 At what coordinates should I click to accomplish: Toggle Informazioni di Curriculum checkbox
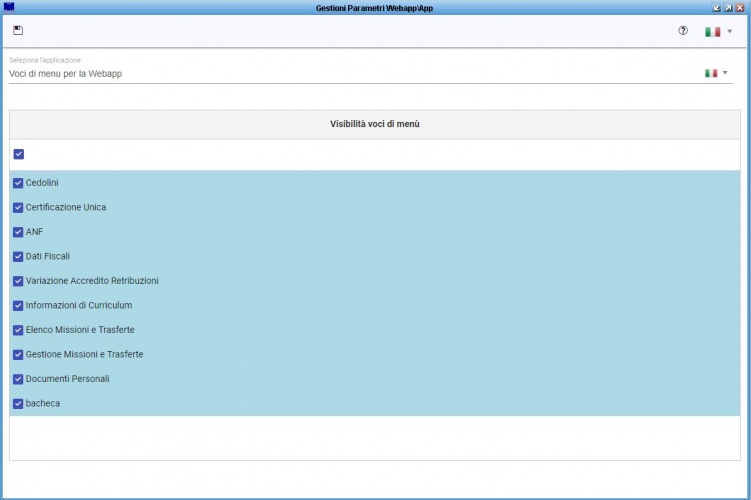[x=18, y=306]
